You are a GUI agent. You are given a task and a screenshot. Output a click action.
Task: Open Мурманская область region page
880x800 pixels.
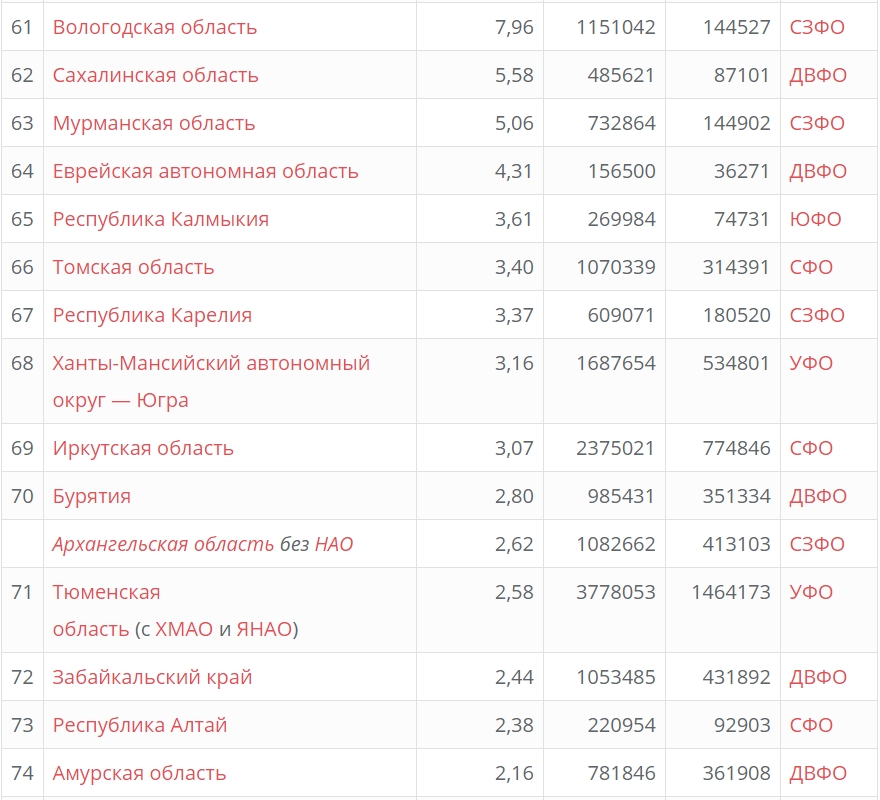[153, 123]
